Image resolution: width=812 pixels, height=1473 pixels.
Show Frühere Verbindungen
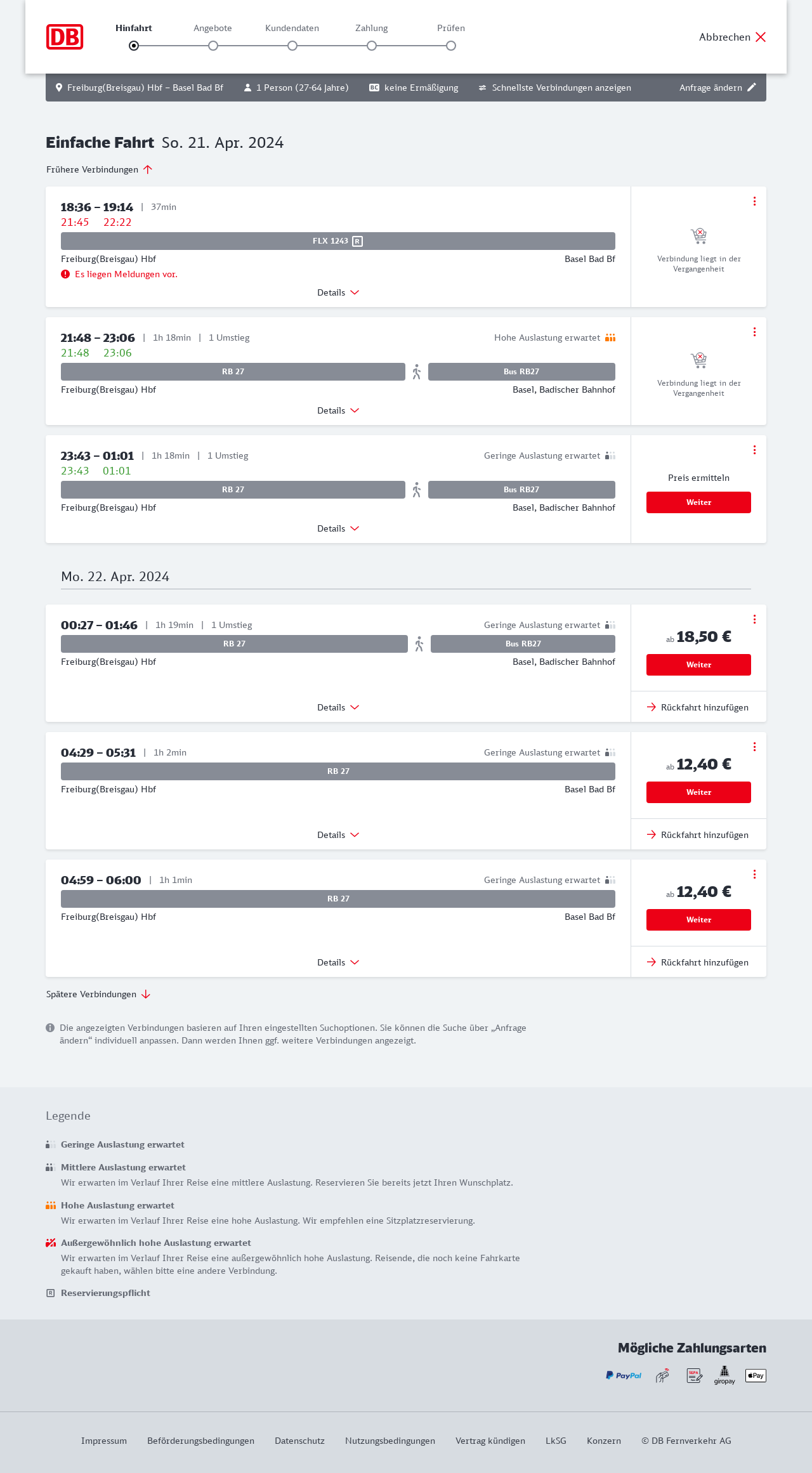click(x=99, y=169)
